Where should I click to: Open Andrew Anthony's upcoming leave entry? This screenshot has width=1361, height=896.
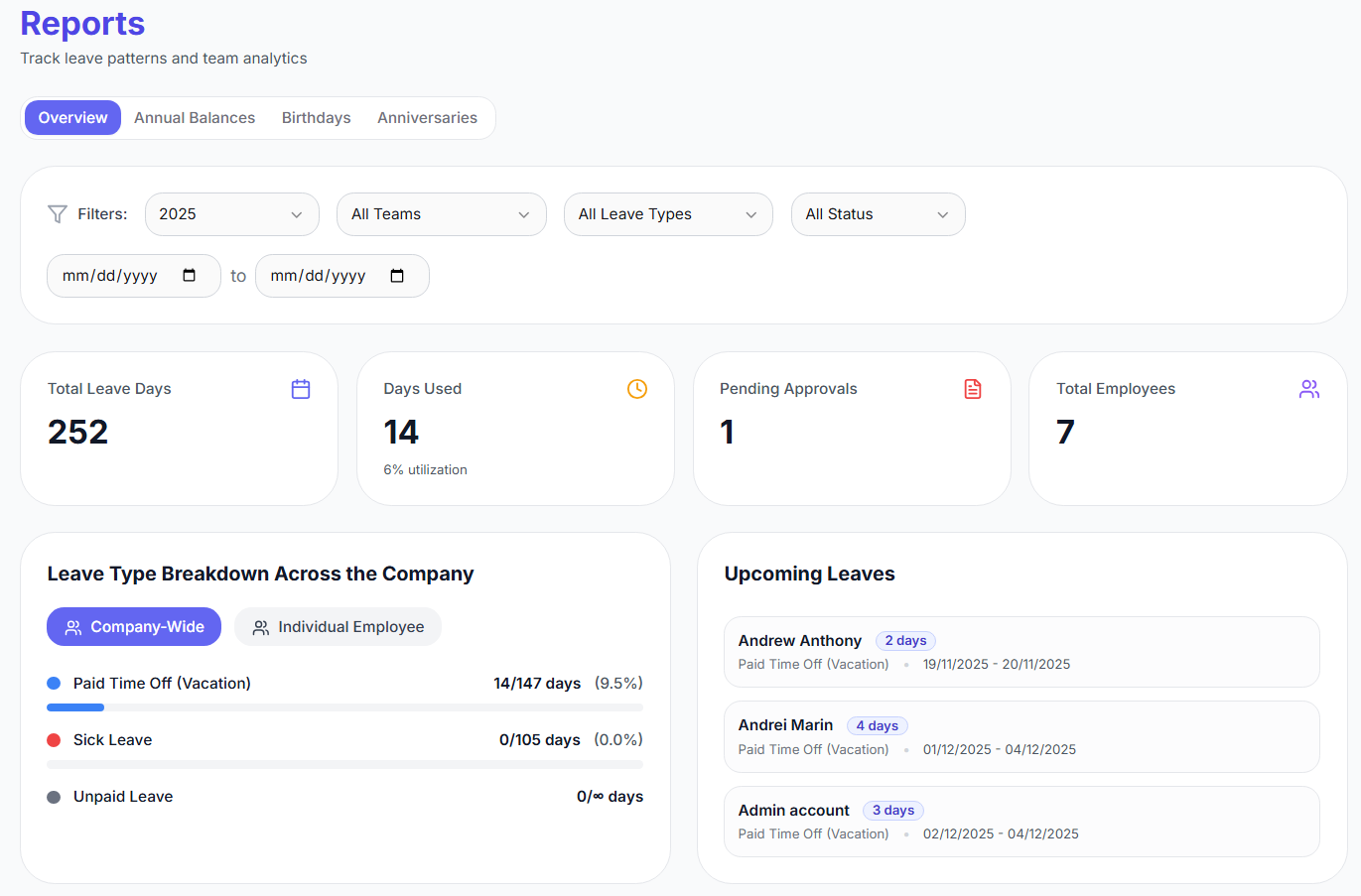[1021, 652]
